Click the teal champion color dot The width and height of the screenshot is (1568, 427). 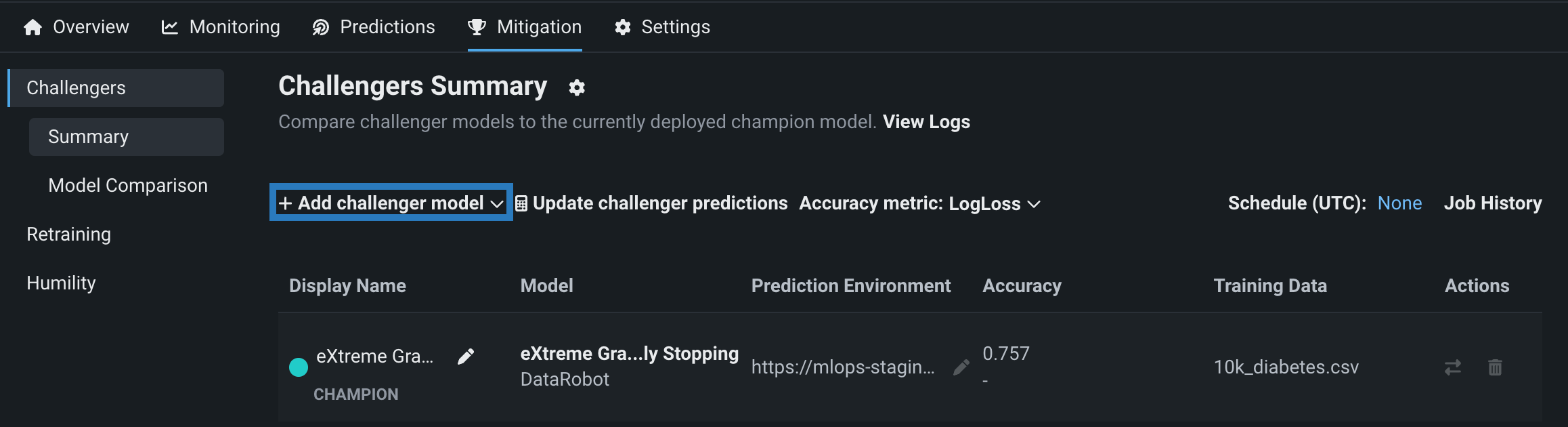pos(299,367)
